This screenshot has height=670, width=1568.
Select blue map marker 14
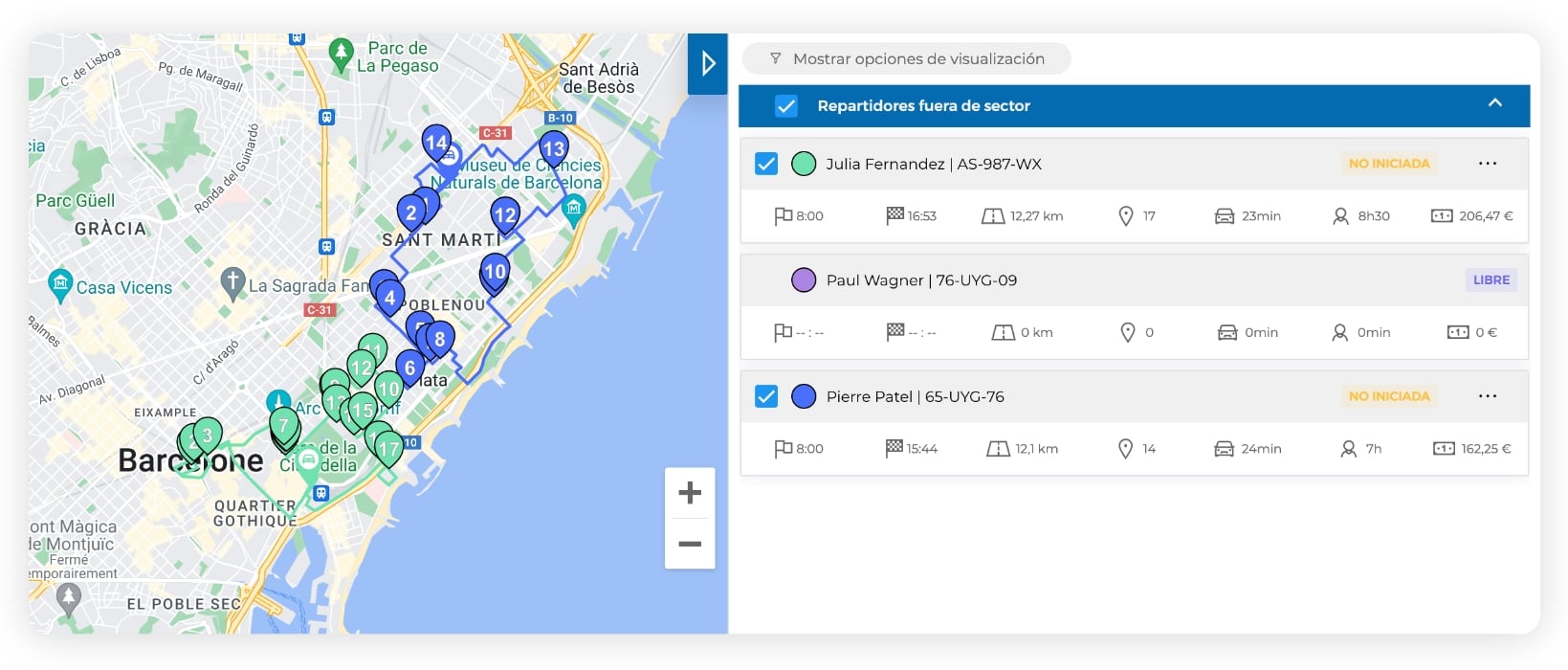[x=436, y=145]
